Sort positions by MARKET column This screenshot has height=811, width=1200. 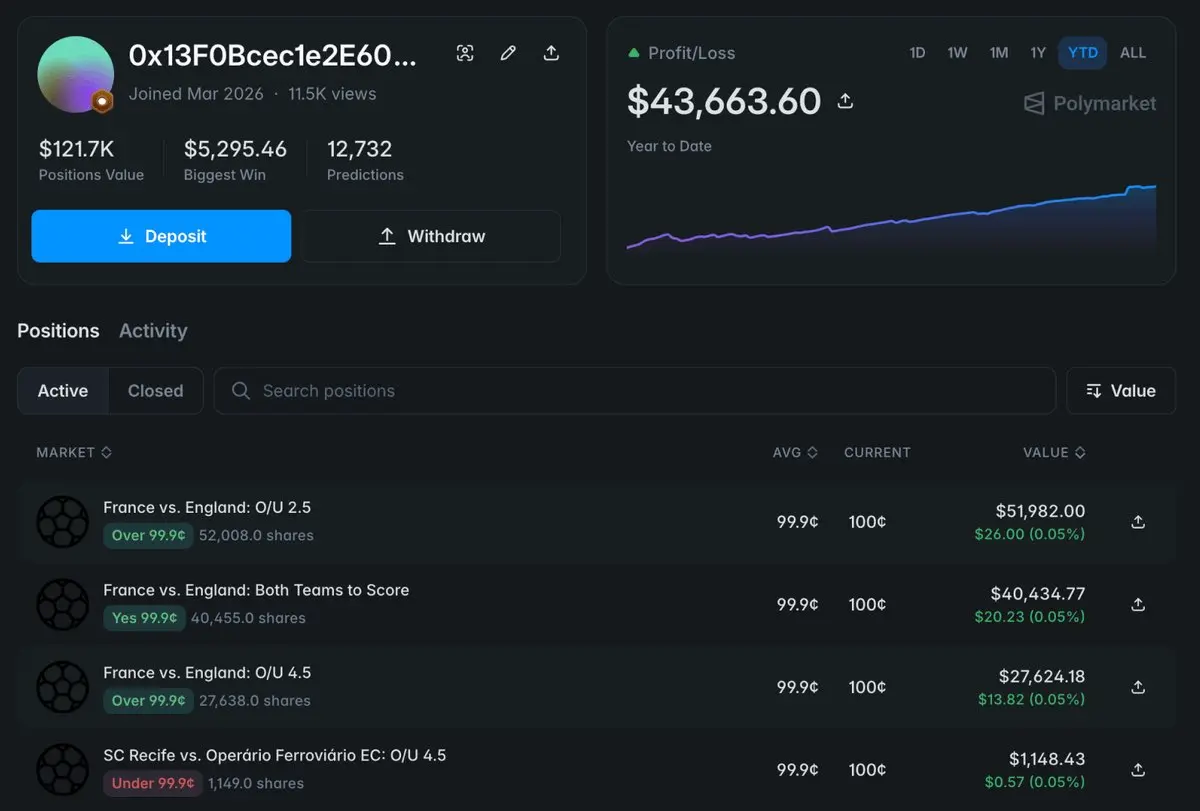[x=74, y=453]
